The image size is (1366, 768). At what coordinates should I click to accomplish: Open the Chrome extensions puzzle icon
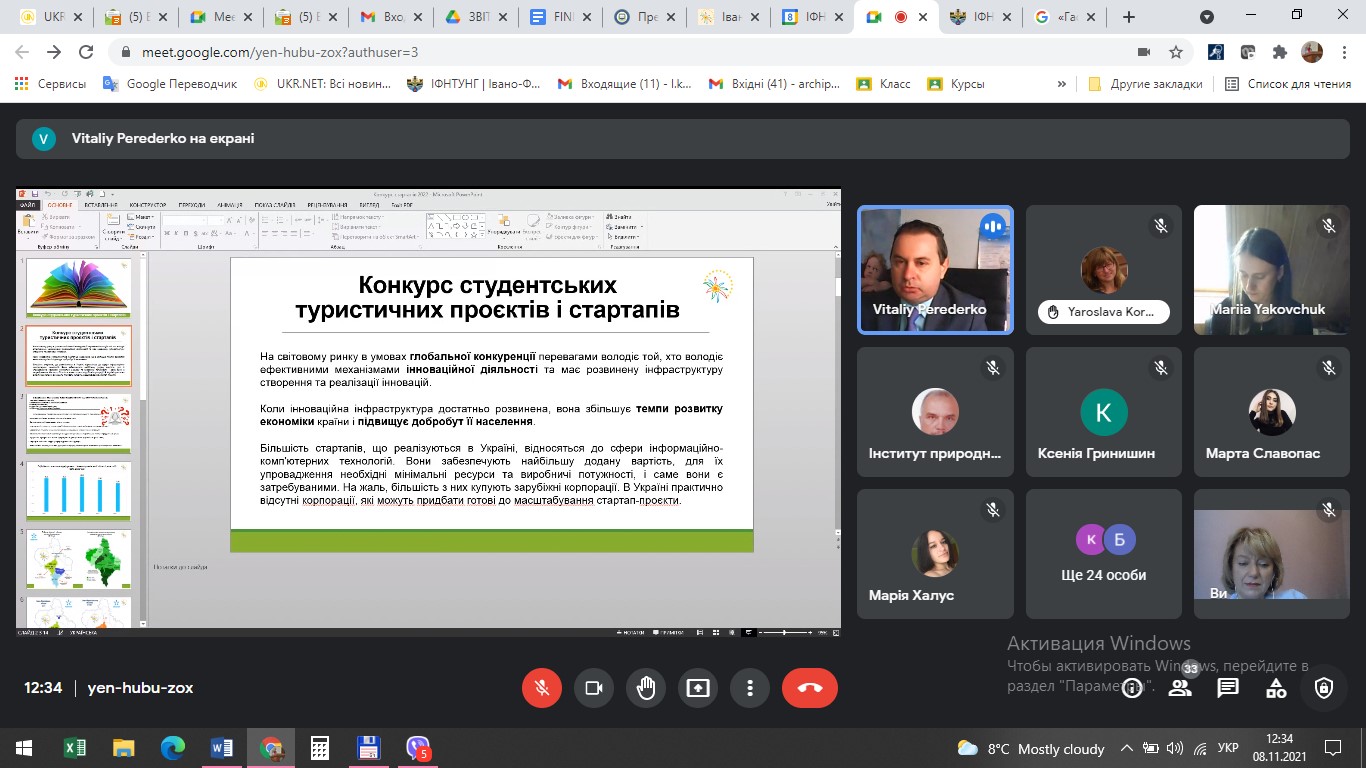[1279, 52]
